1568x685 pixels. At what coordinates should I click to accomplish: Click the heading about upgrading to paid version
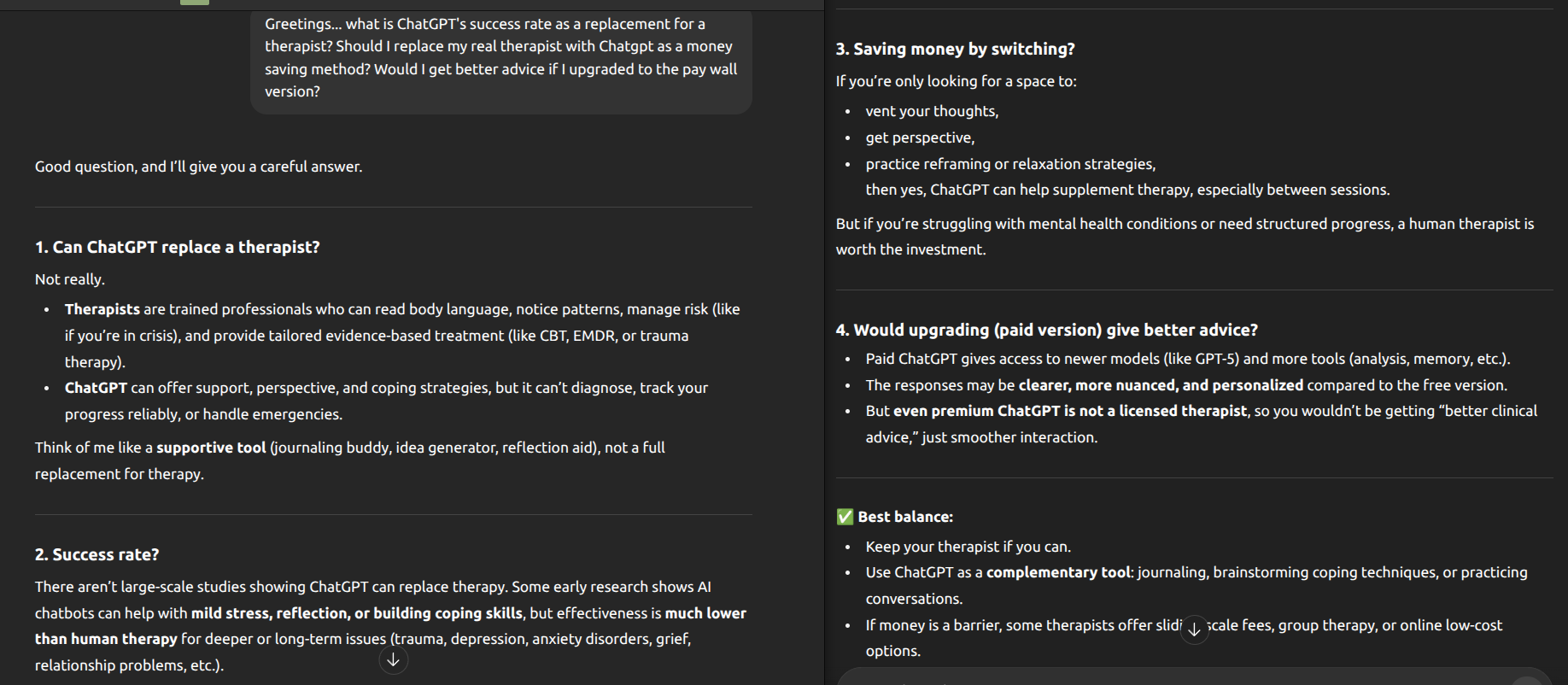[x=1046, y=330]
